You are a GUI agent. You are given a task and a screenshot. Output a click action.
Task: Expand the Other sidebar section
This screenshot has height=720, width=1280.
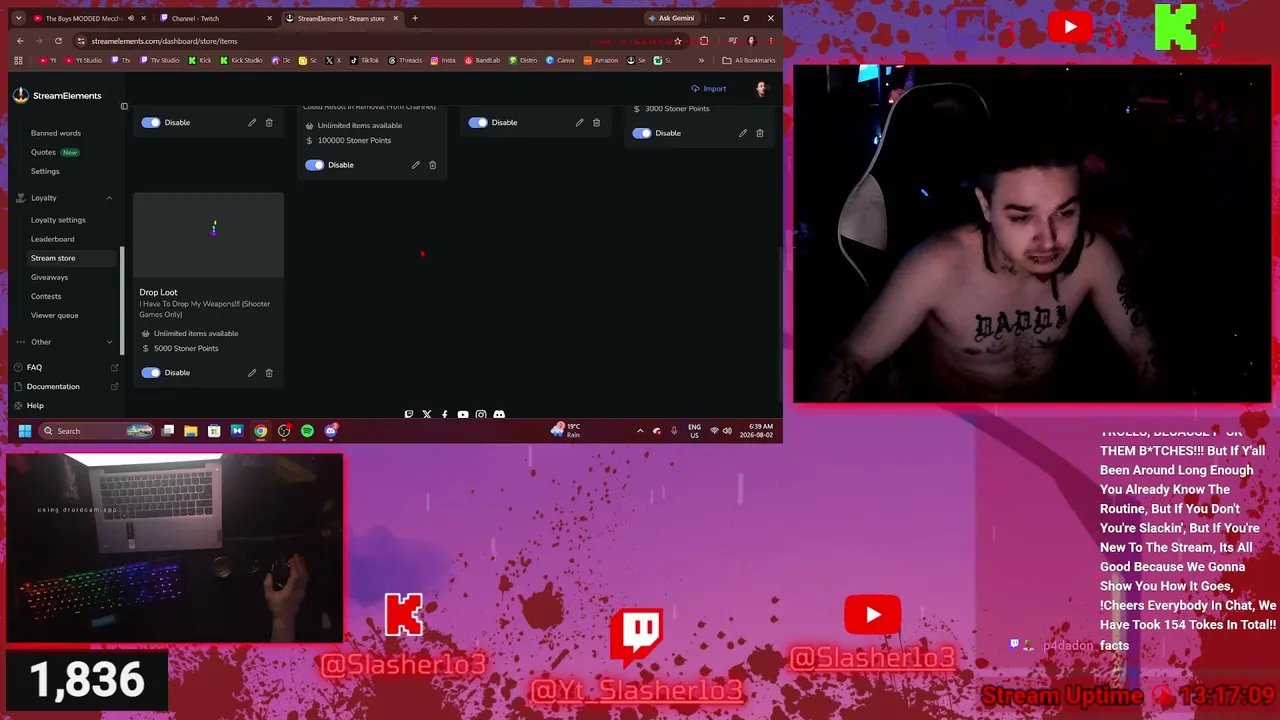coord(109,342)
